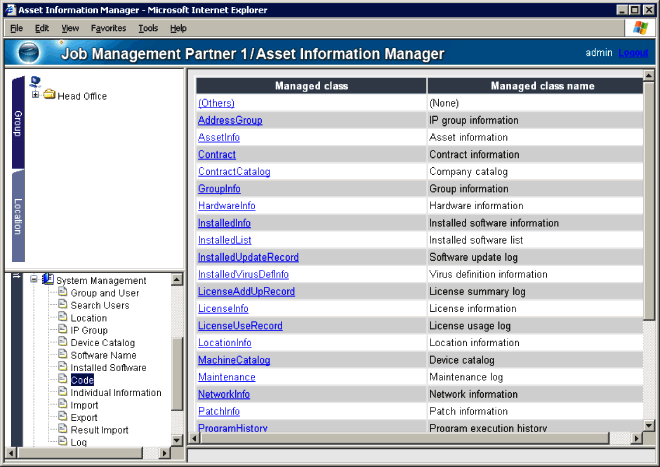The height and width of the screenshot is (467, 660).
Task: Switch to the Group vertical tab
Action: click(x=18, y=123)
